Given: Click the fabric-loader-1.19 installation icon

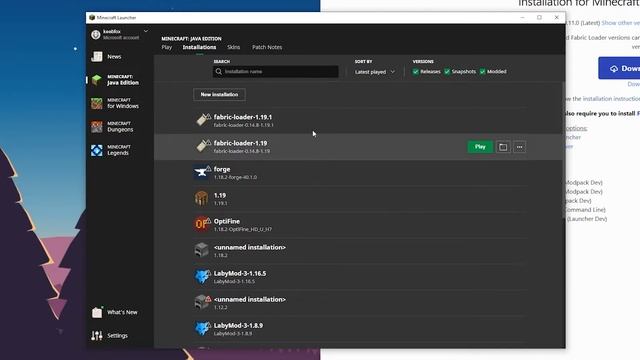Looking at the screenshot, I should point(202,146).
